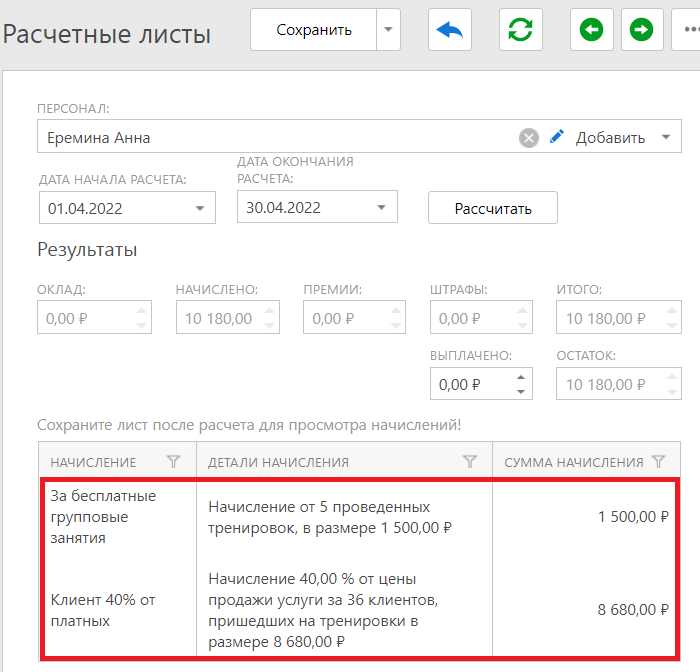The width and height of the screenshot is (700, 672).
Task: Clear the Еремина Анна personnel field
Action: coord(529,138)
